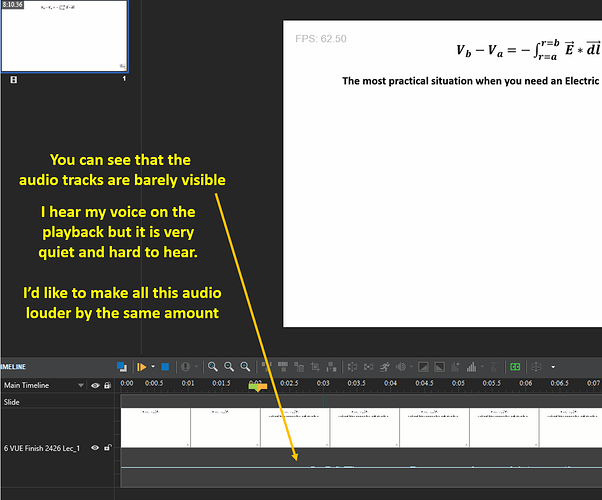This screenshot has width=602, height=500.
Task: Click the zoom to fit magnifier icon
Action: [x=245, y=367]
